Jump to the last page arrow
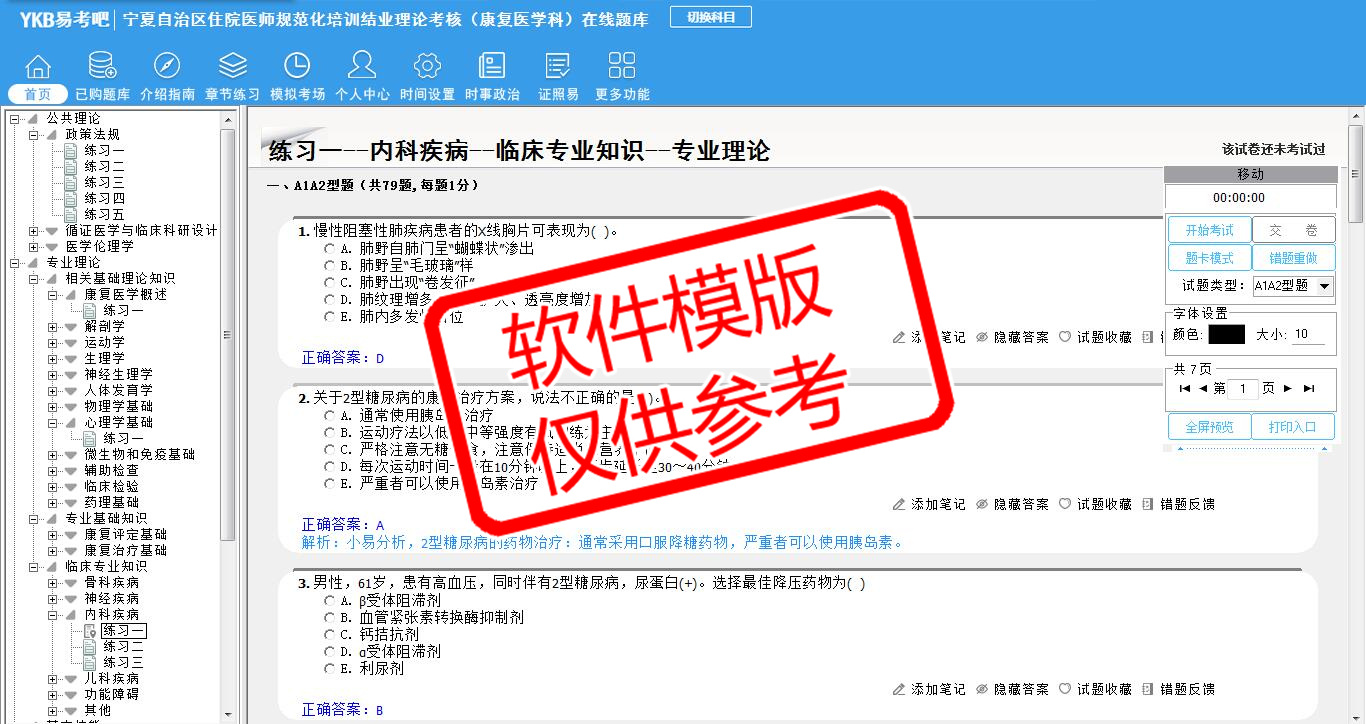Image resolution: width=1366 pixels, height=724 pixels. [x=1309, y=388]
